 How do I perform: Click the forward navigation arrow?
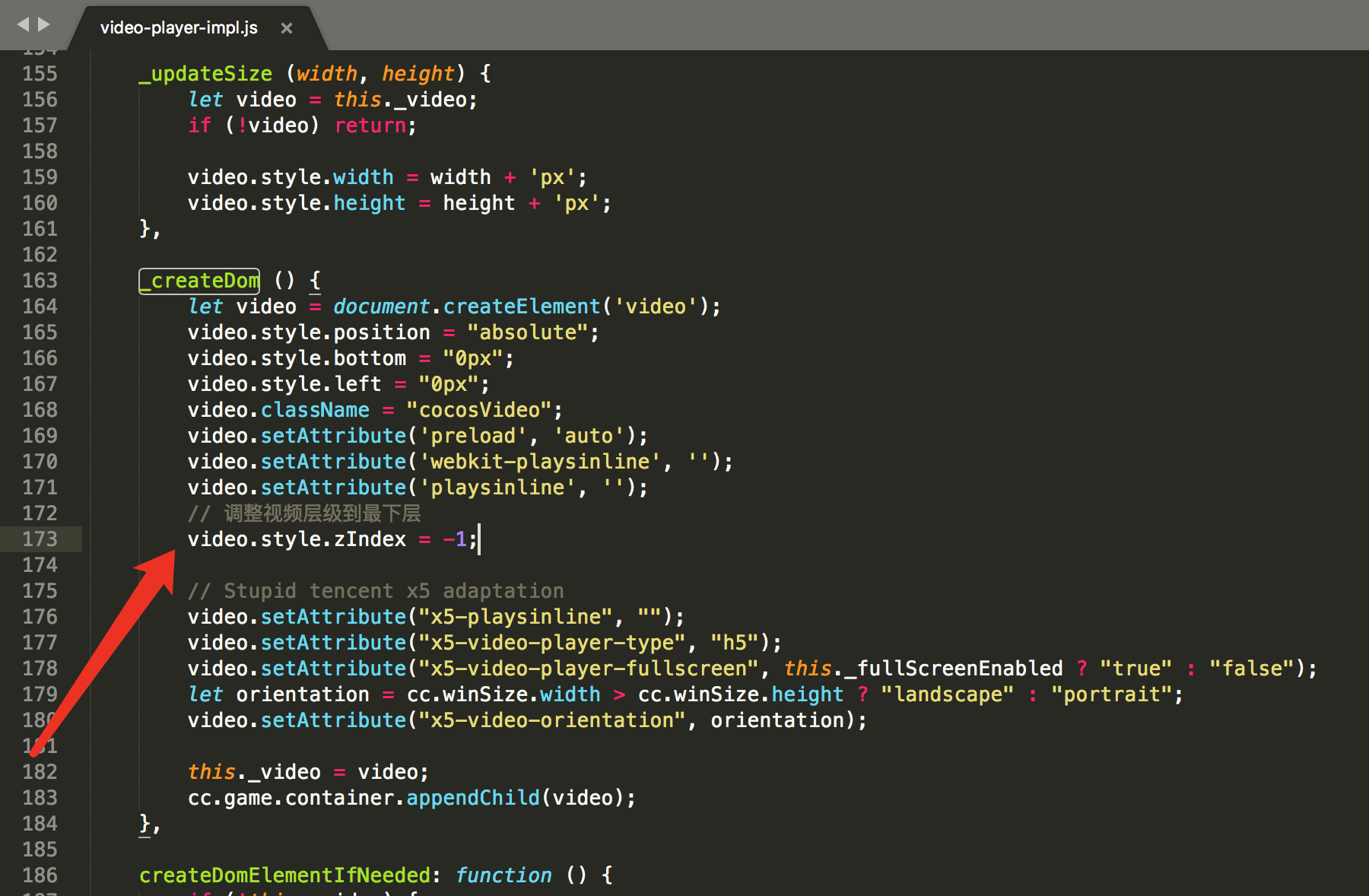pyautogui.click(x=43, y=24)
